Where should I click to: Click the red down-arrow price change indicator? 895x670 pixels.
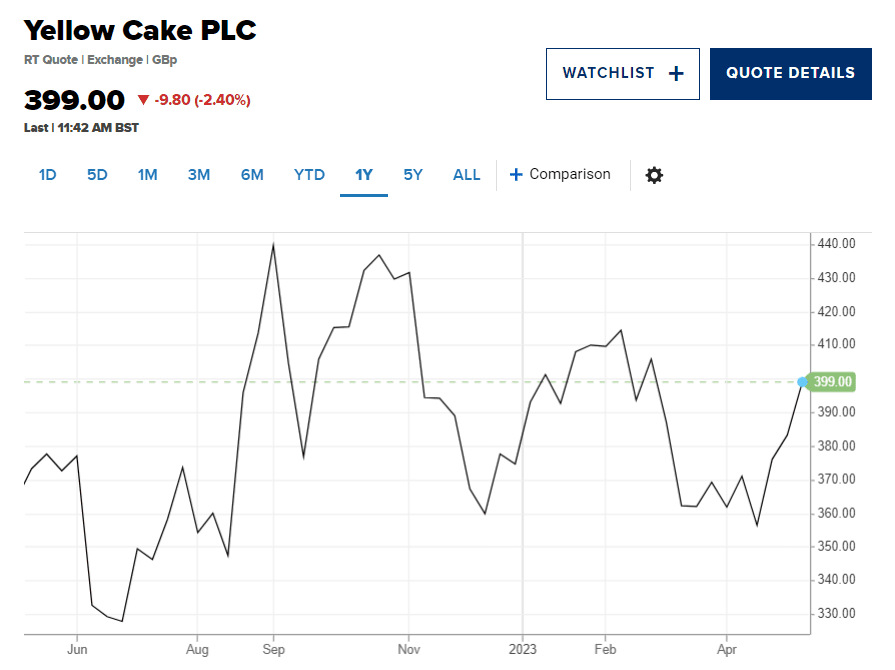point(143,100)
